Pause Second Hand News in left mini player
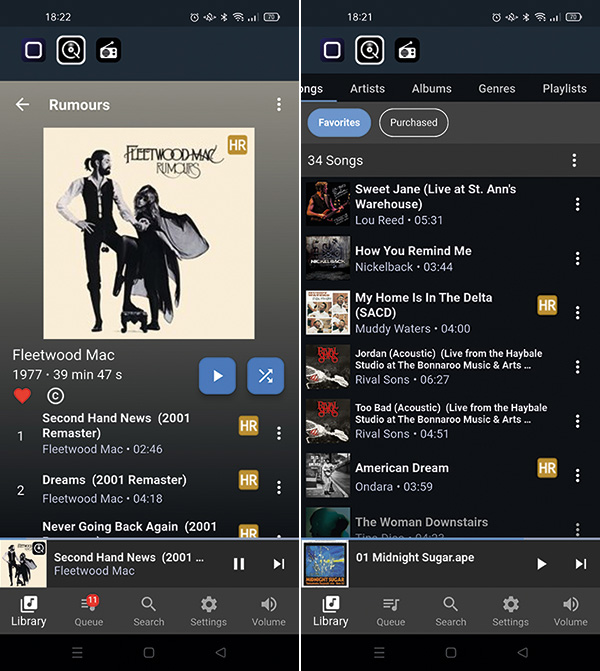 [239, 564]
